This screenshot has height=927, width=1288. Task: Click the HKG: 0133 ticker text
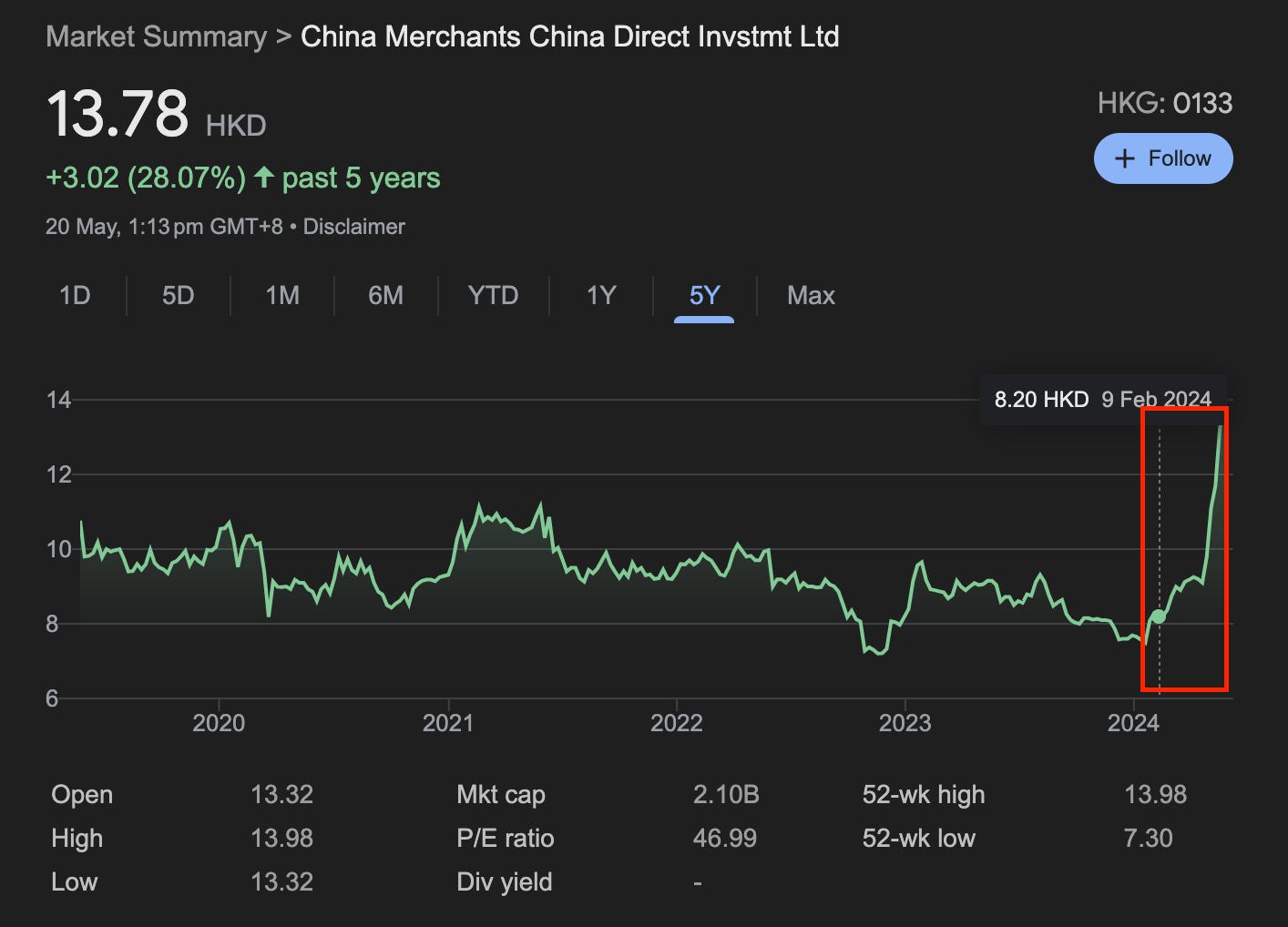(1165, 103)
